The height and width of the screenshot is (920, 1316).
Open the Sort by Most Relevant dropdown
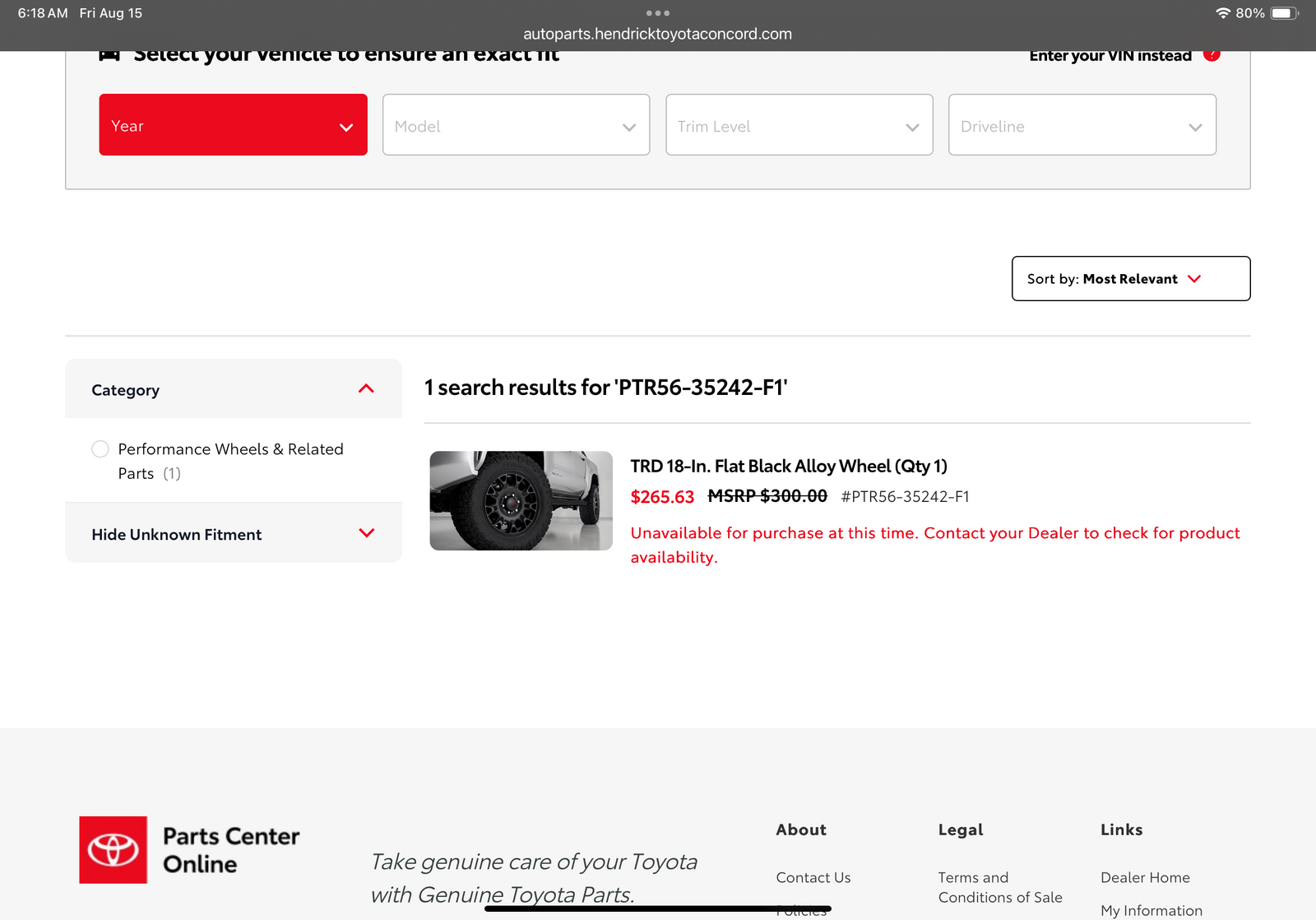(1131, 279)
